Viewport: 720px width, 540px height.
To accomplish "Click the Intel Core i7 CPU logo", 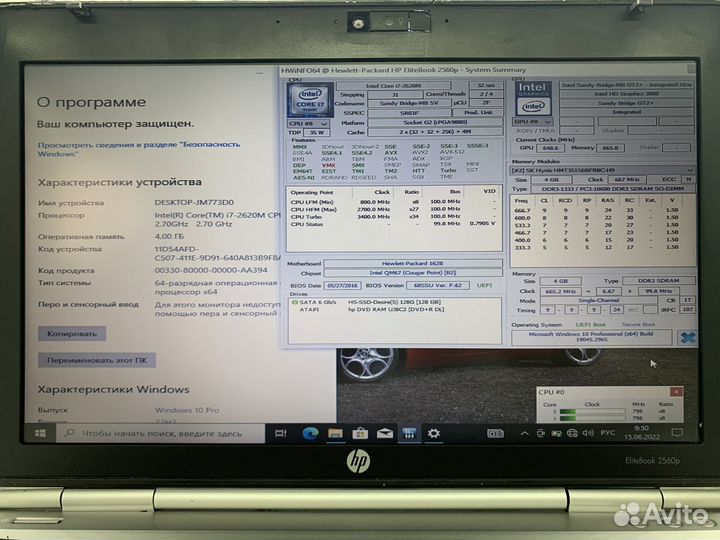I will (310, 100).
